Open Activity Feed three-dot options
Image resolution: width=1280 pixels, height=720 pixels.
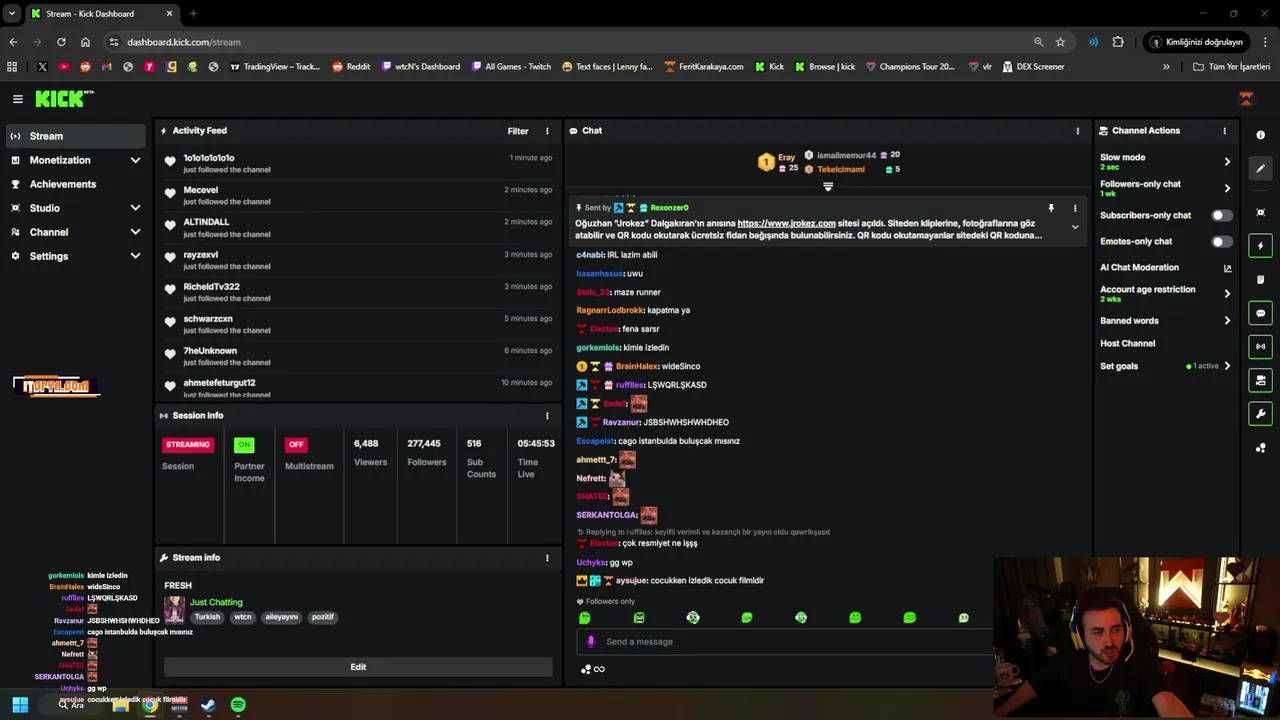click(x=547, y=131)
